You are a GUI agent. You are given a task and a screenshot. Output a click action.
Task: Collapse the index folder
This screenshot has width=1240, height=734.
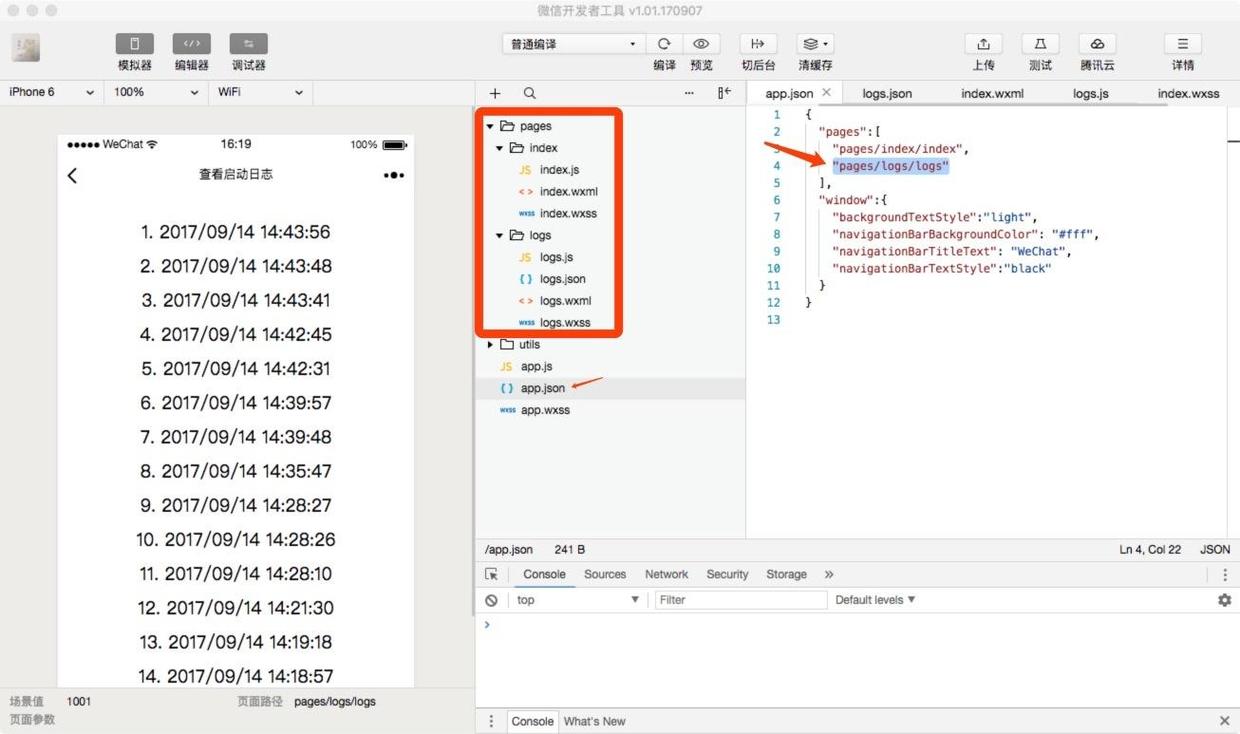point(500,148)
